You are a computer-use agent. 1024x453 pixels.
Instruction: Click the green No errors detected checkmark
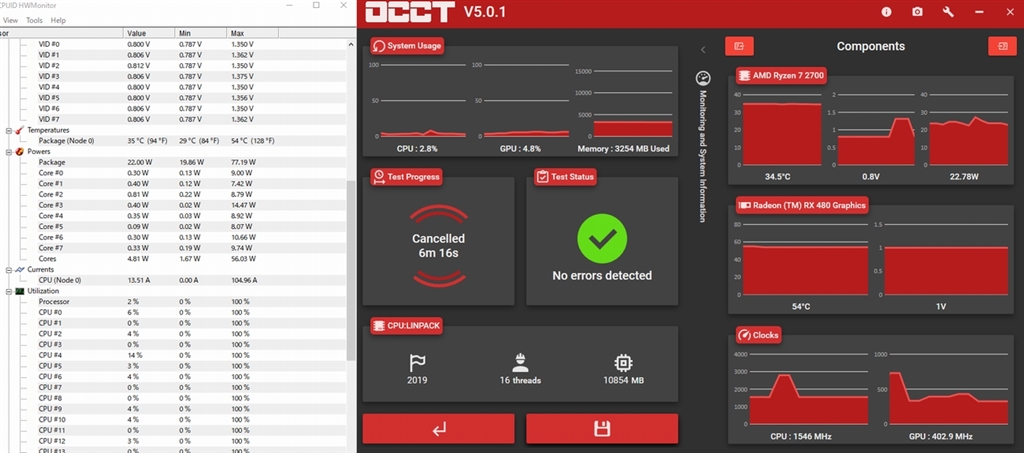pyautogui.click(x=601, y=238)
